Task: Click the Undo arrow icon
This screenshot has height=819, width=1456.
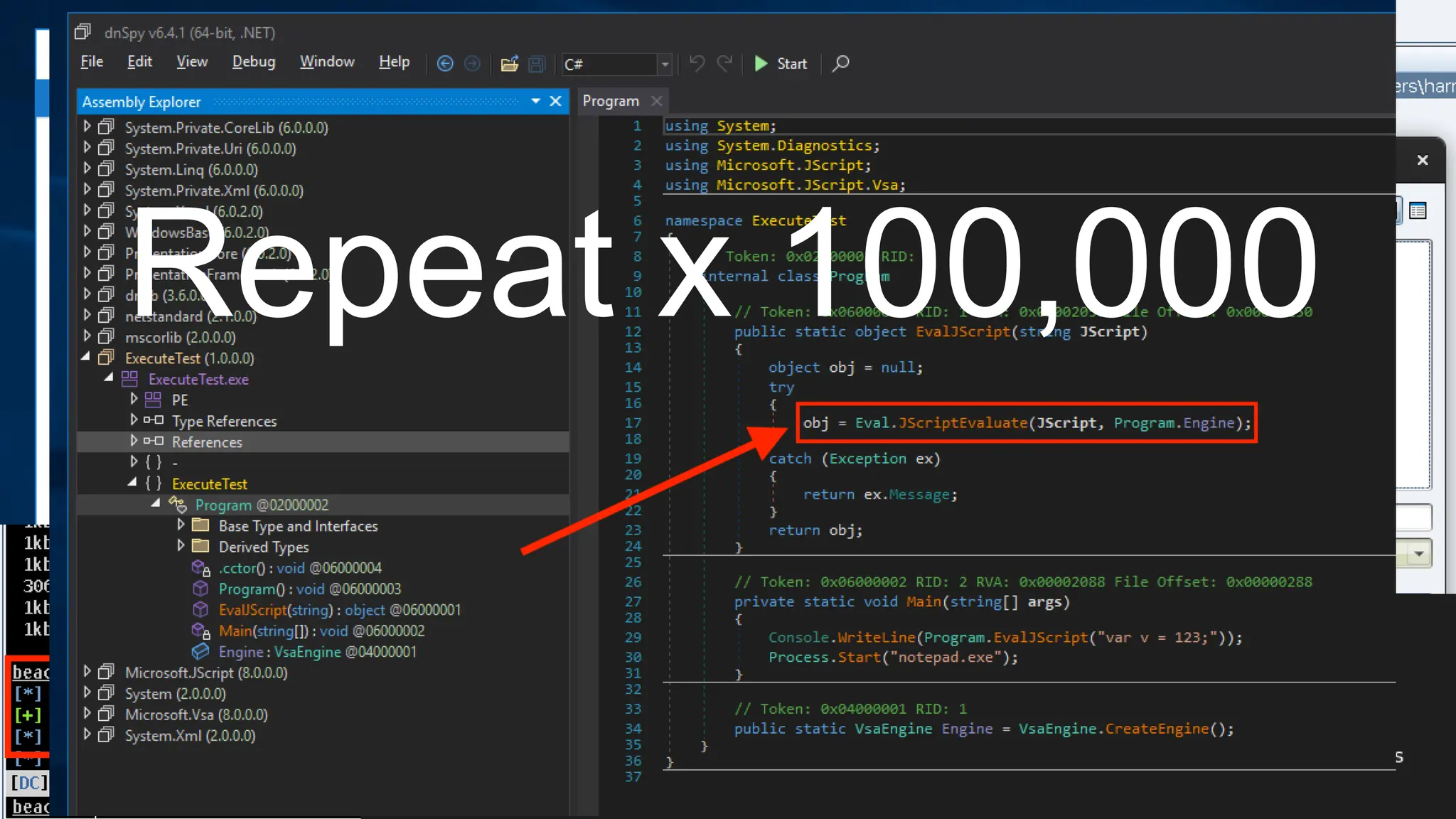Action: [x=697, y=64]
